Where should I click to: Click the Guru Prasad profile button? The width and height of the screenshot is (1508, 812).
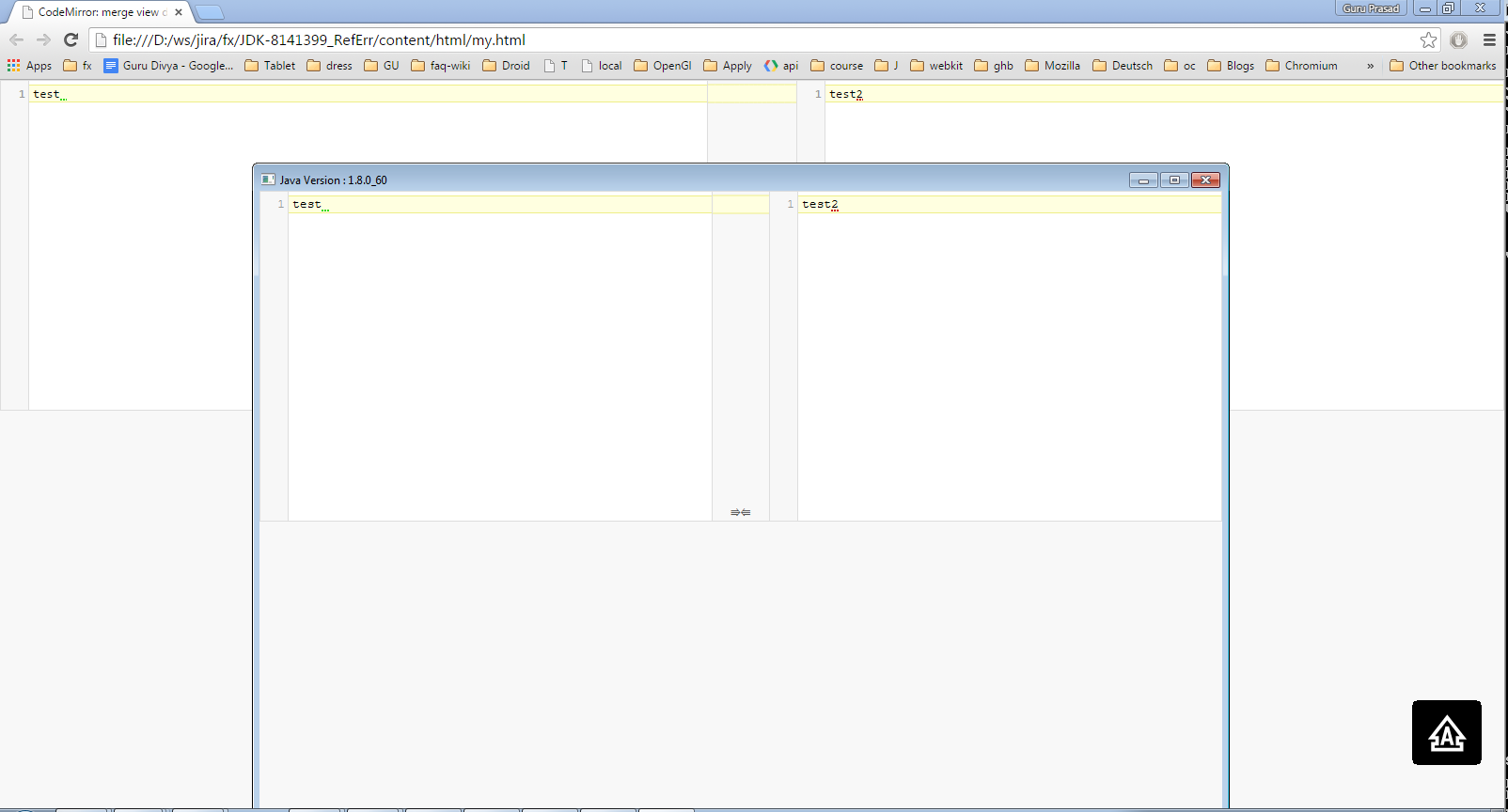1370,8
